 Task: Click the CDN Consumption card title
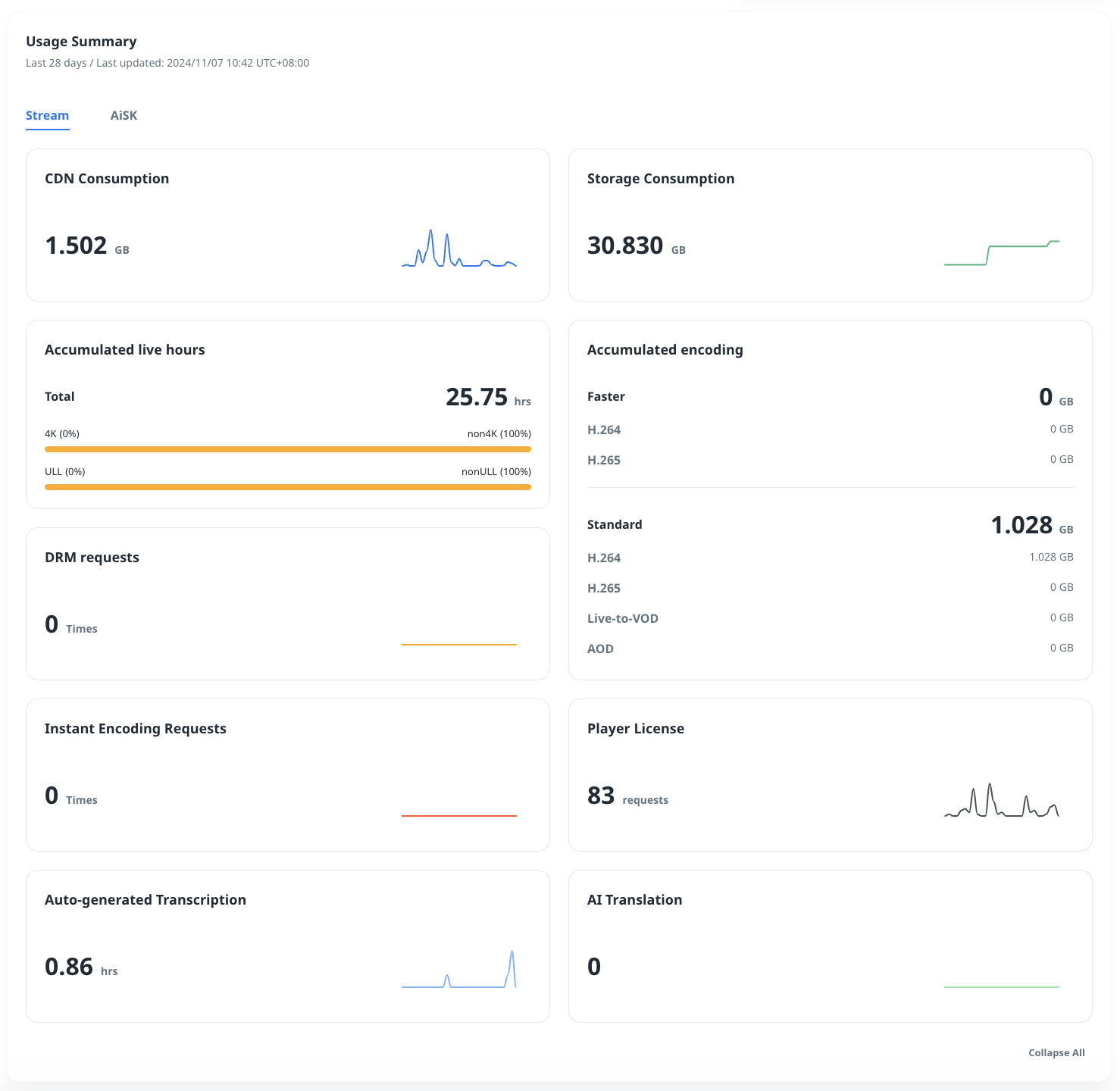coord(107,179)
